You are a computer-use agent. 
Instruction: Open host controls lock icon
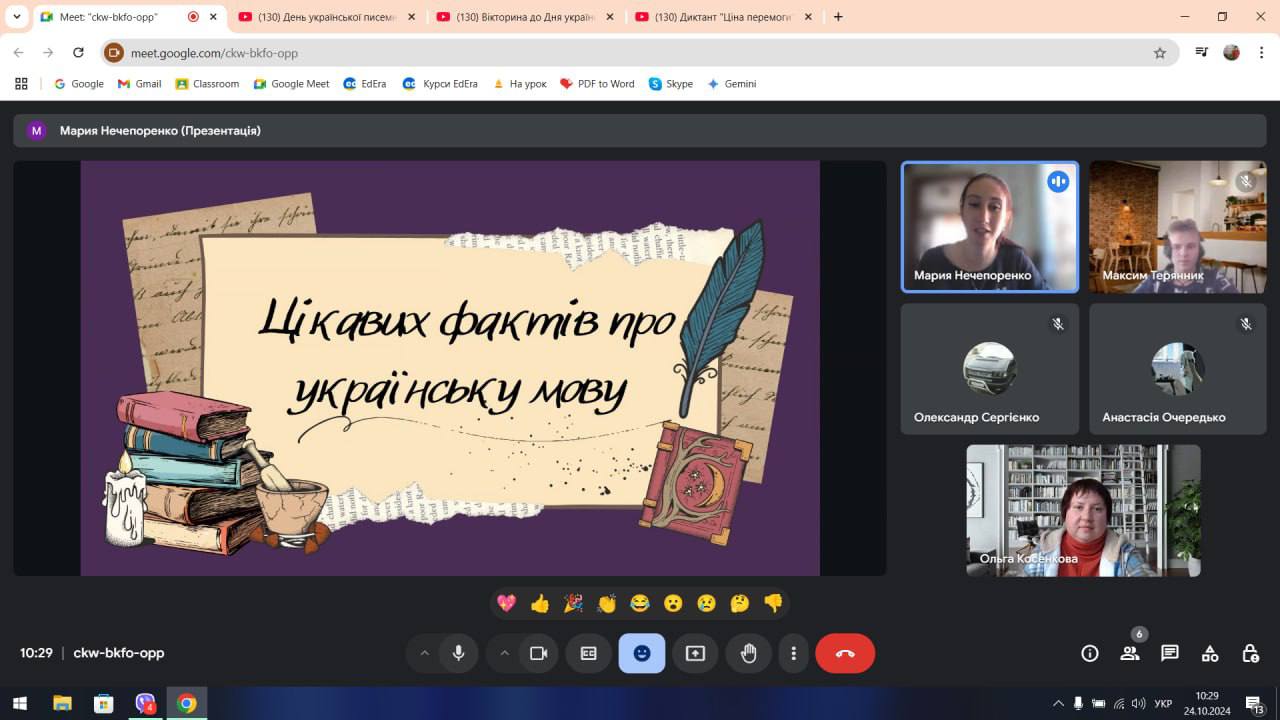(1250, 653)
